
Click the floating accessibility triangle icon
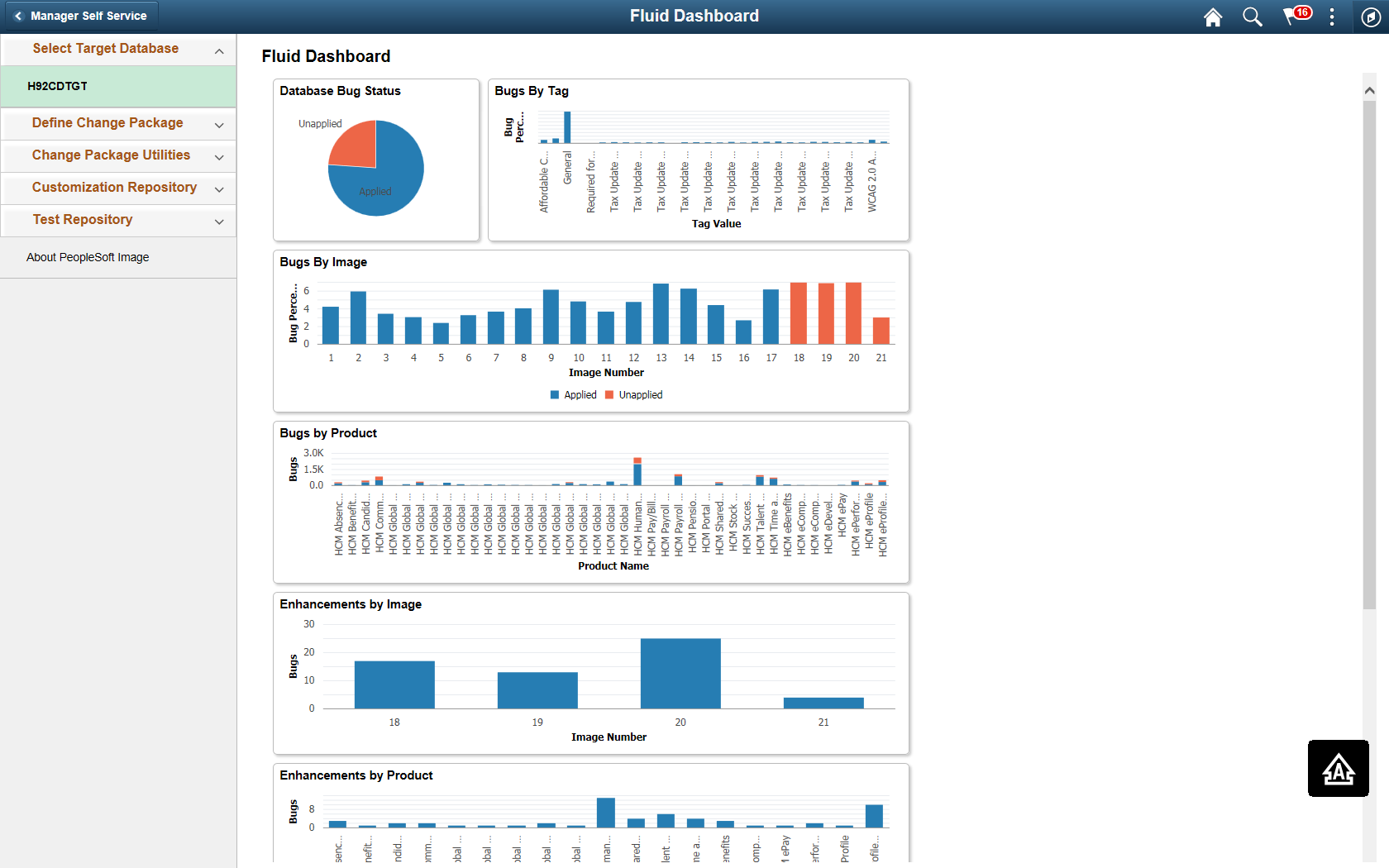tap(1338, 769)
